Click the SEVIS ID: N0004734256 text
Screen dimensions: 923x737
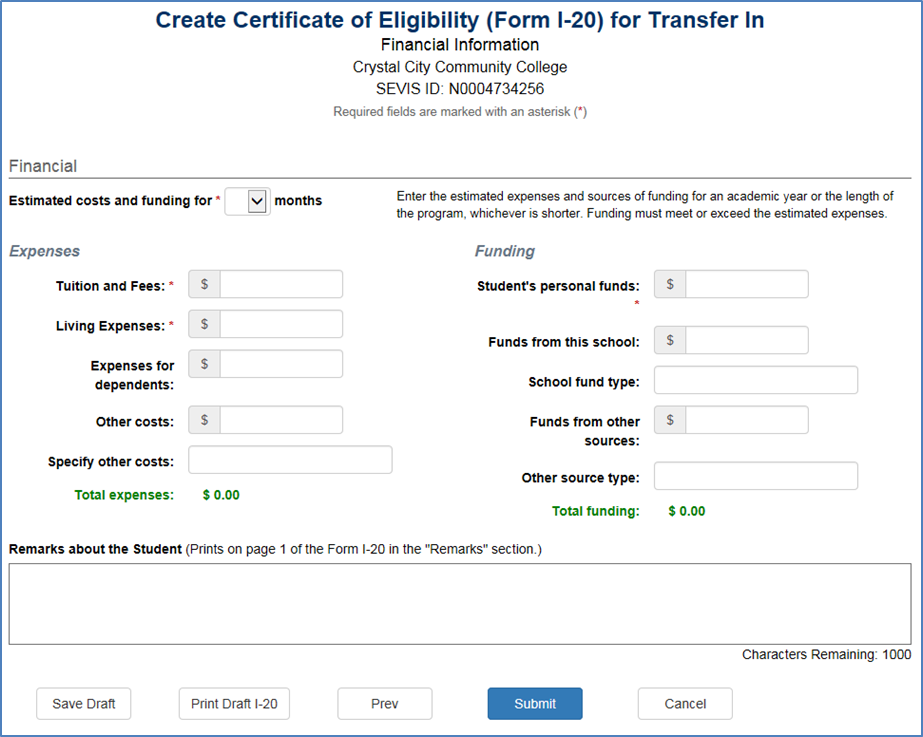click(460, 89)
